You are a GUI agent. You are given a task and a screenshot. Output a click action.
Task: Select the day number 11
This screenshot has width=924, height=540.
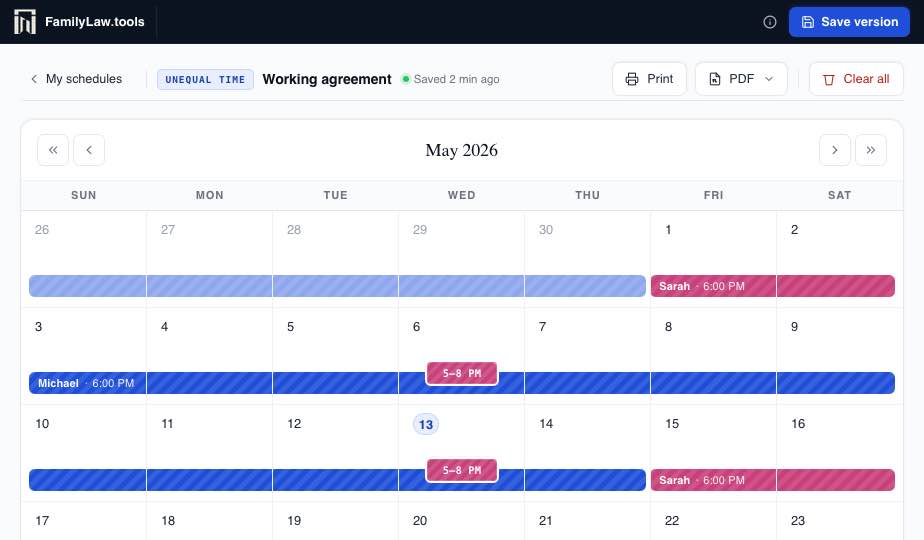167,424
